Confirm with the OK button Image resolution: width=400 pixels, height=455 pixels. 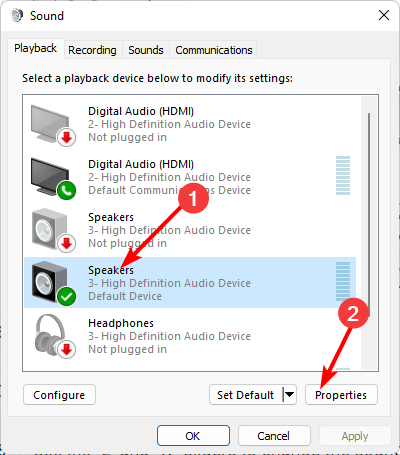193,436
